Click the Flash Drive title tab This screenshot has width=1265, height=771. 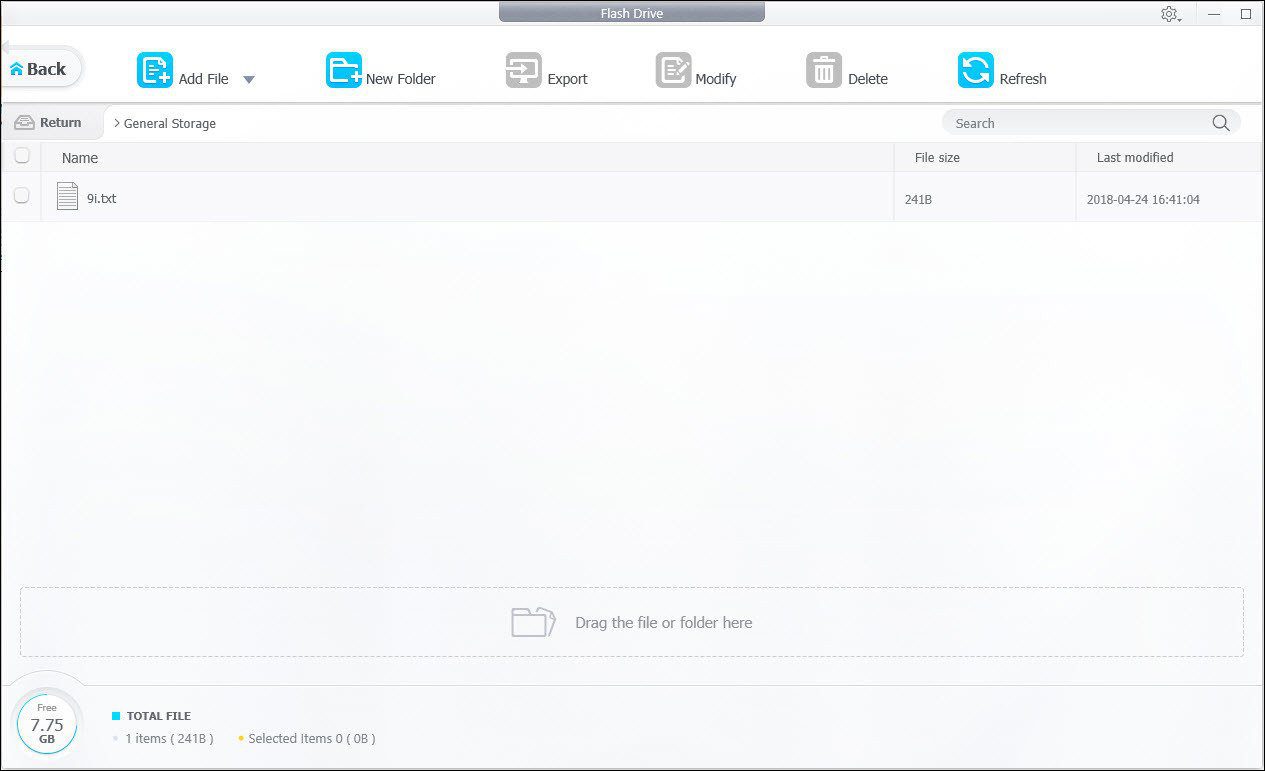pos(632,13)
